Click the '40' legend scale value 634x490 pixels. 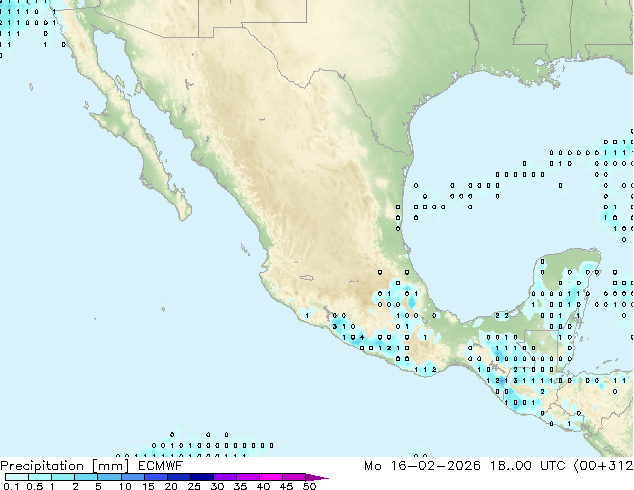tap(263, 486)
